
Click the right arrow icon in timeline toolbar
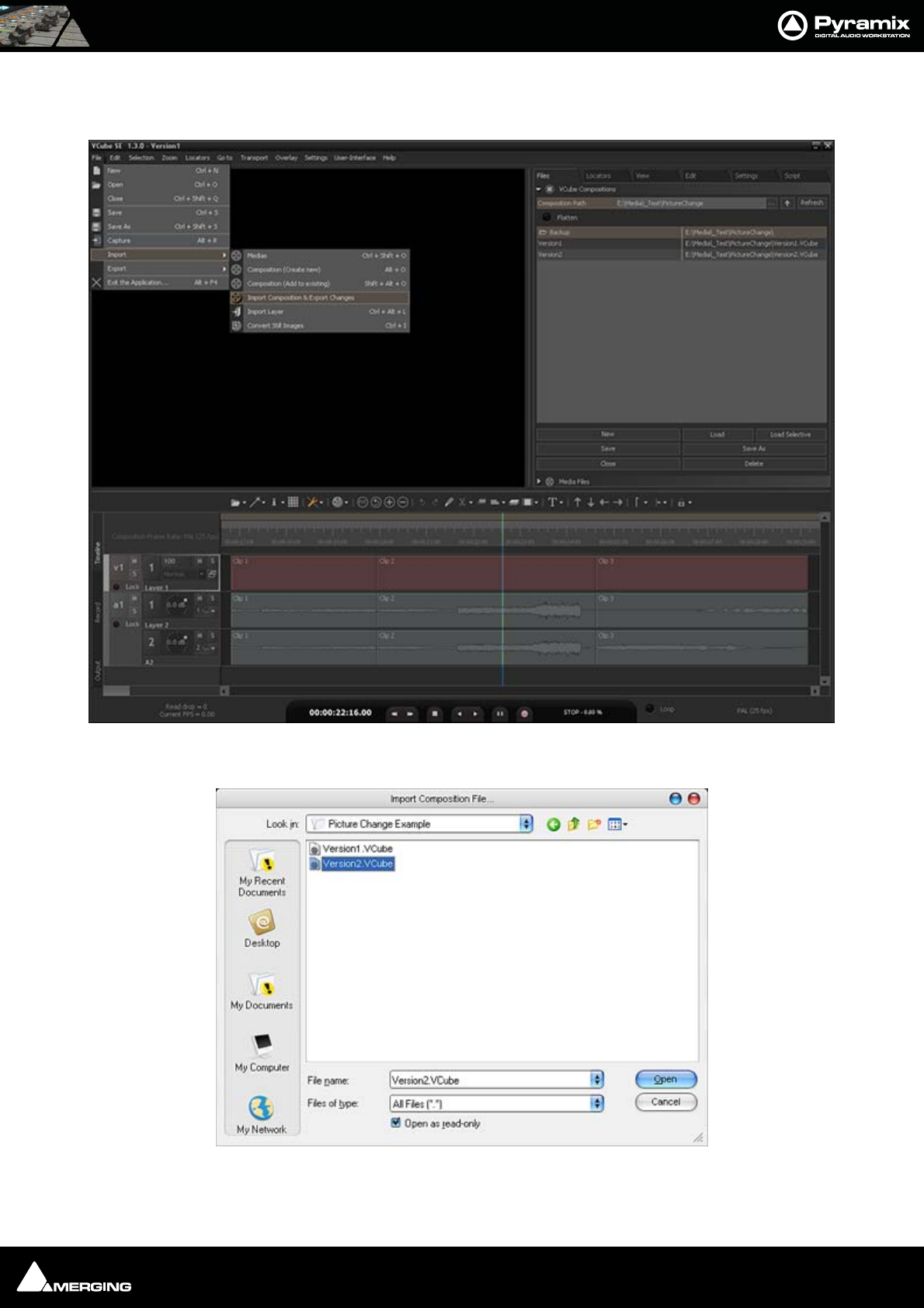click(x=618, y=503)
